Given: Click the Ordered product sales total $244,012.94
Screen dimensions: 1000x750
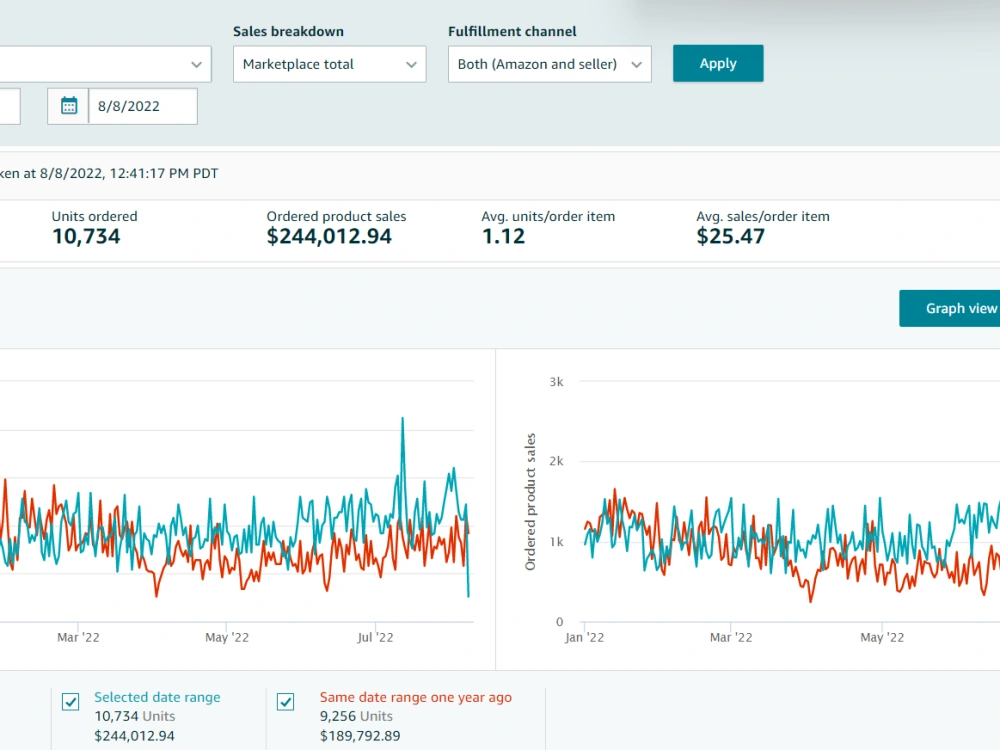Looking at the screenshot, I should (x=329, y=237).
